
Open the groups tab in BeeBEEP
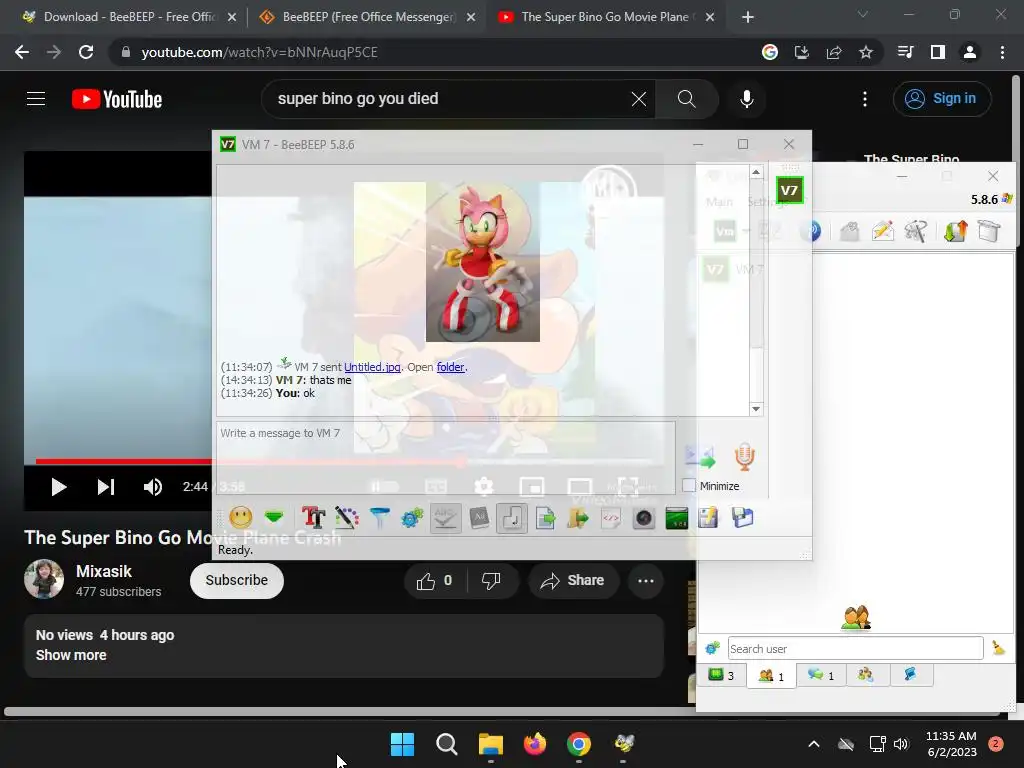pos(867,675)
